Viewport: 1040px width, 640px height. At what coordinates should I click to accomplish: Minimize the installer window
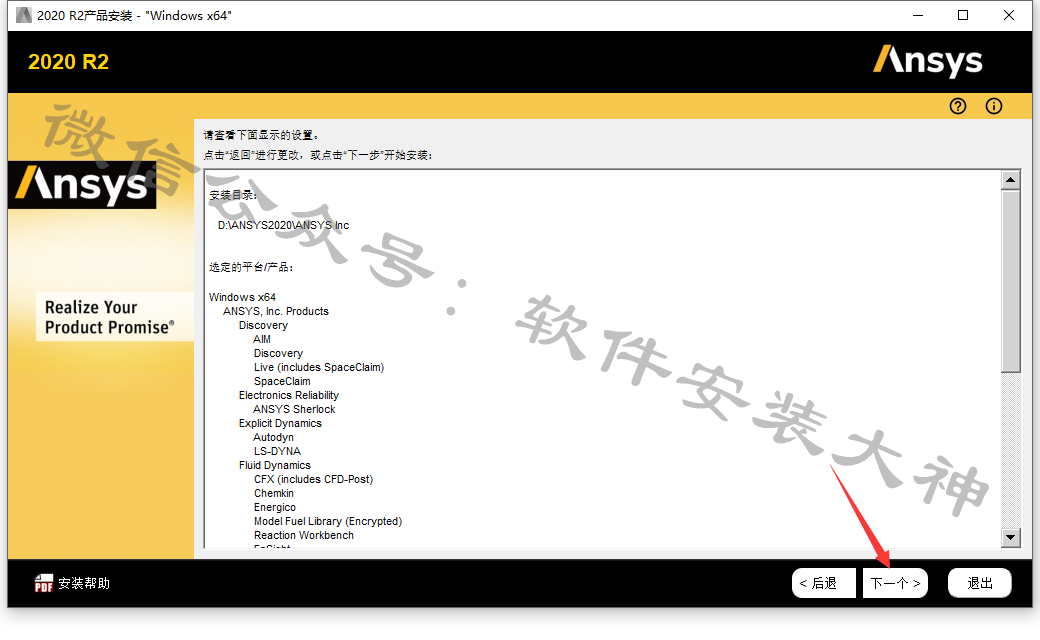918,15
